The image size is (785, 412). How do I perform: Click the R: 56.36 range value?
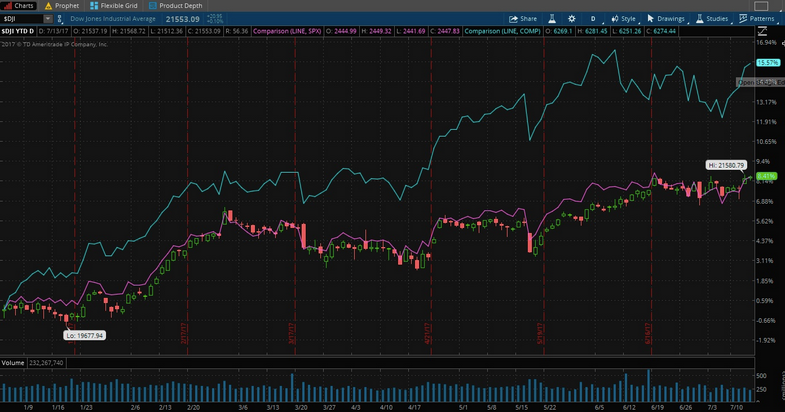coord(237,31)
